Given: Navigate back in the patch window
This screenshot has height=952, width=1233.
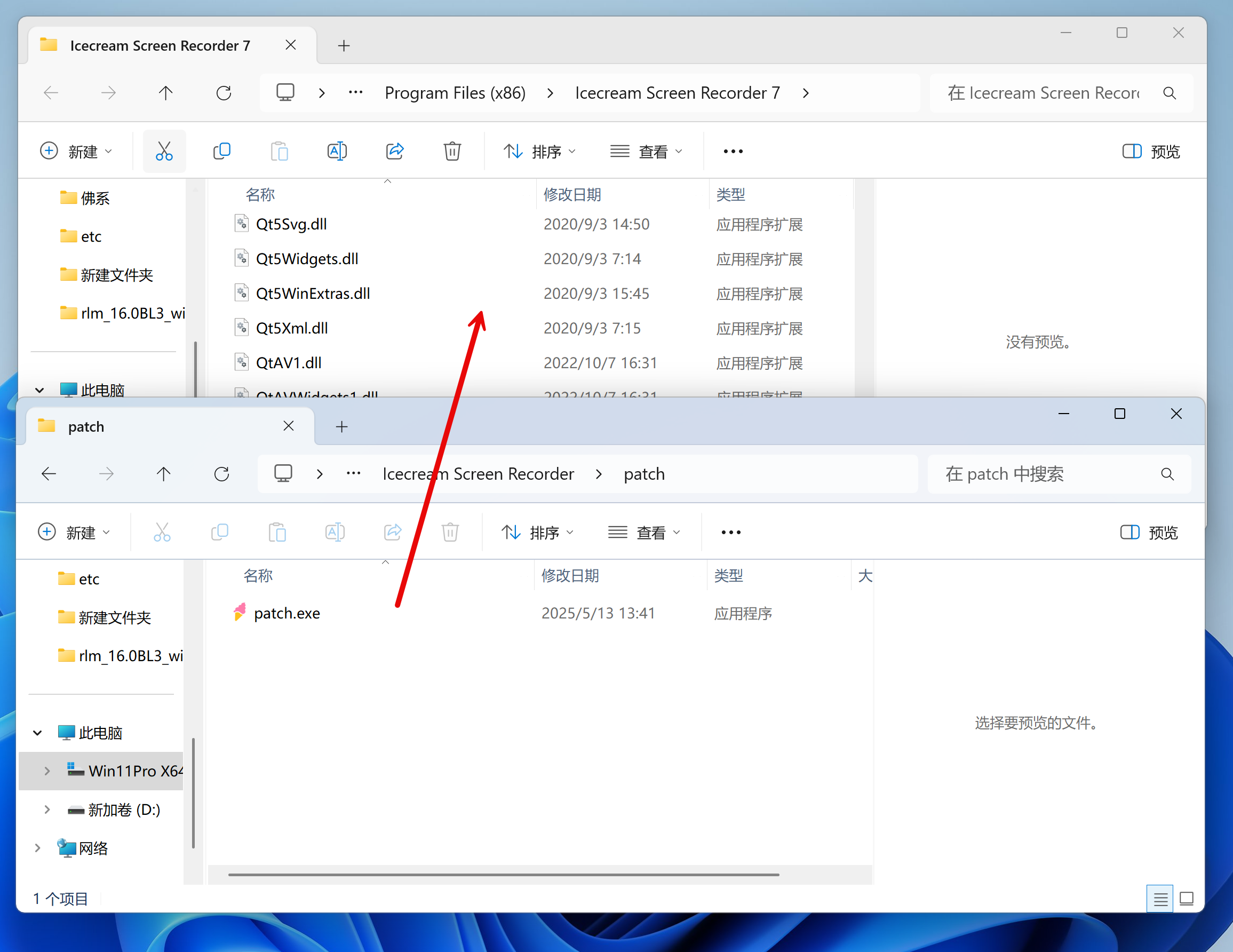Looking at the screenshot, I should [x=50, y=474].
